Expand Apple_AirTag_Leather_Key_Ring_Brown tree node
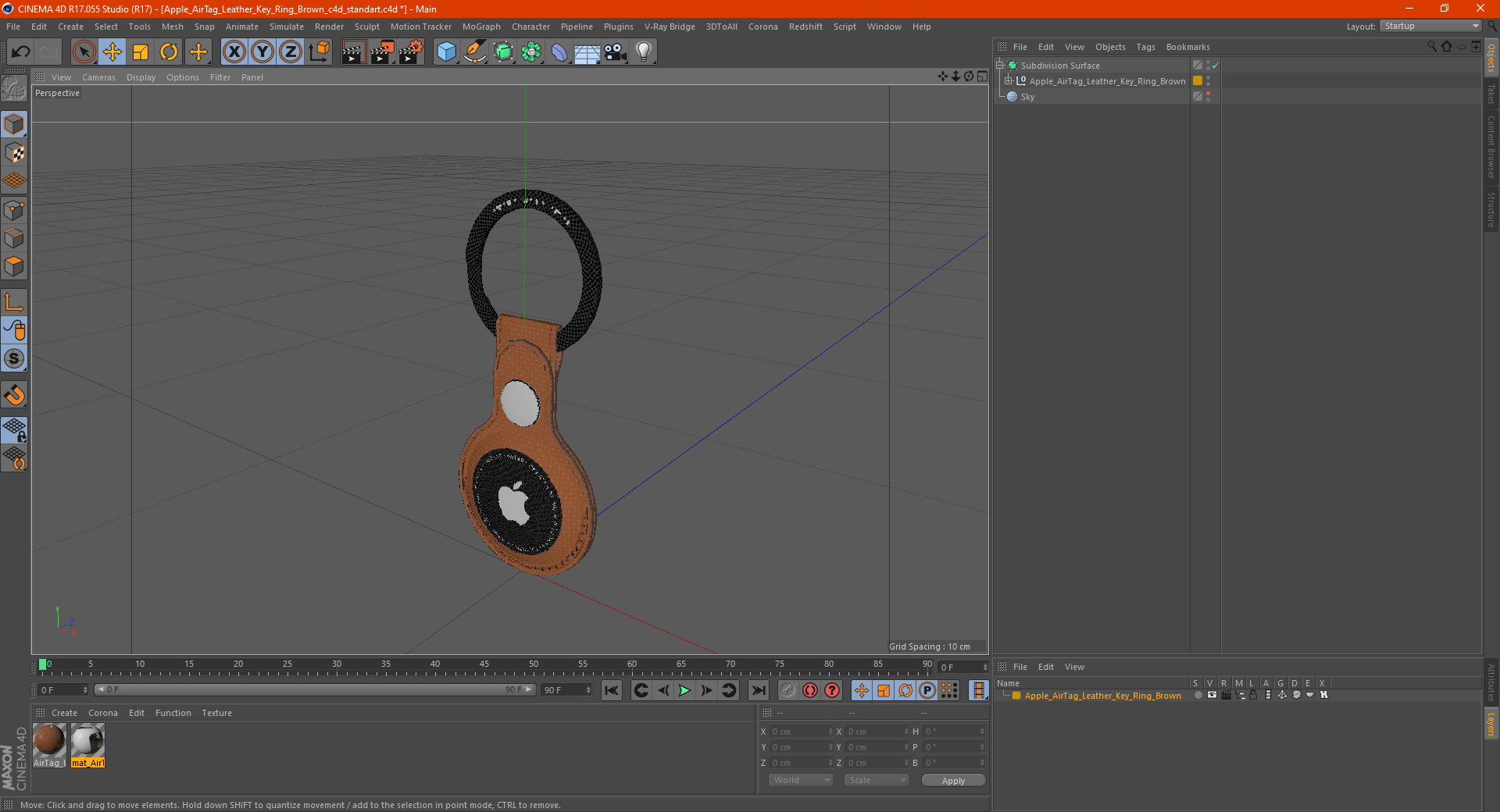This screenshot has height=812, width=1500. tap(1009, 80)
